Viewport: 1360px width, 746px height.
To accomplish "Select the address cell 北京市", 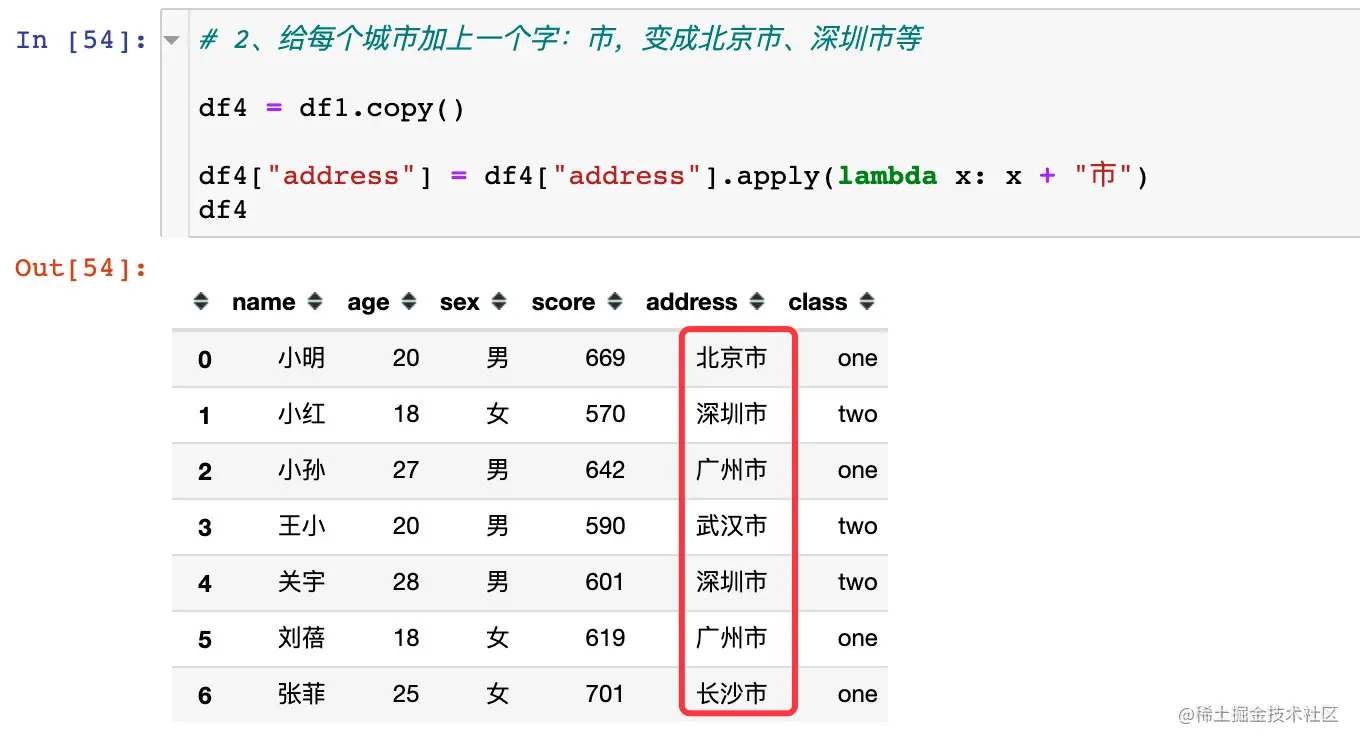I will click(731, 358).
